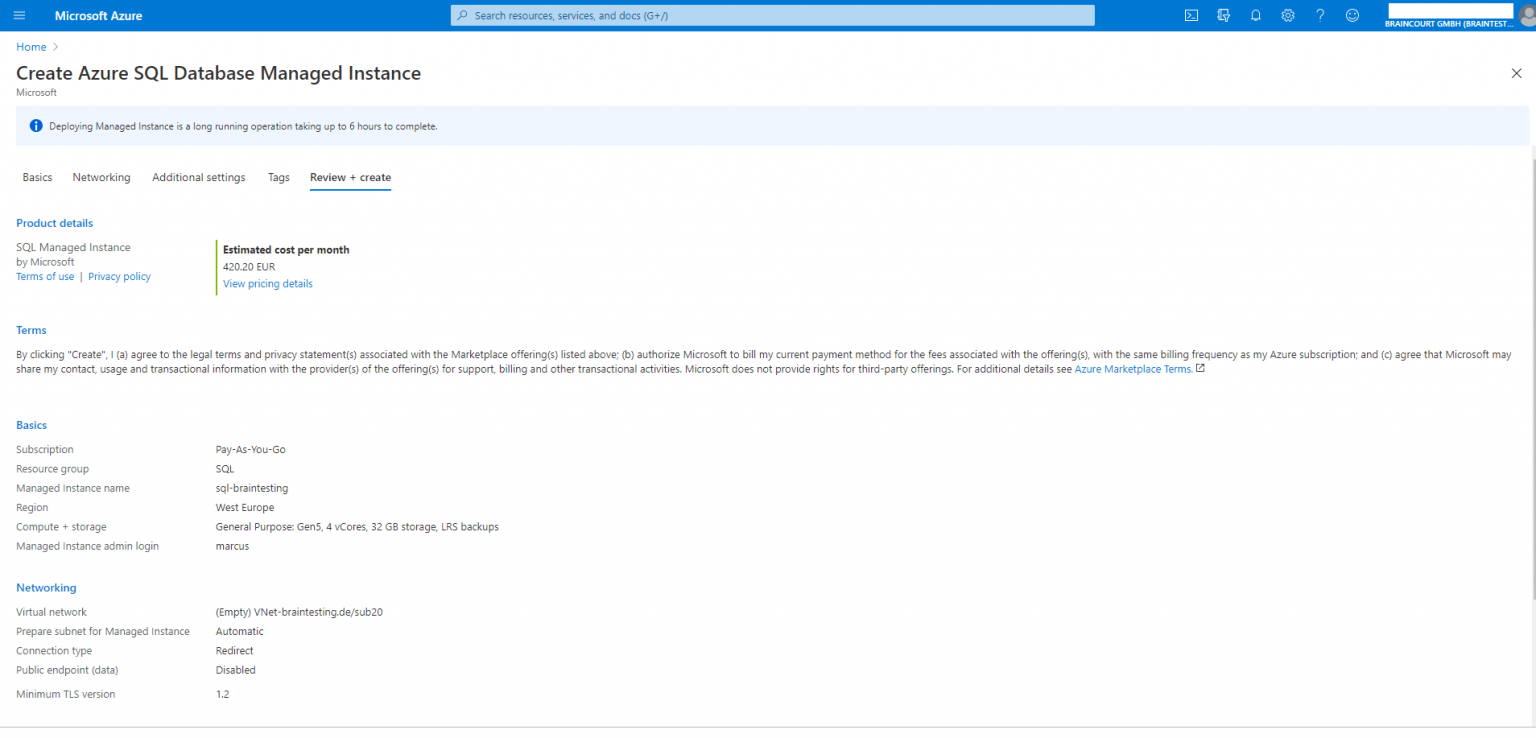Open the Help question mark menu
The height and width of the screenshot is (738, 1536).
(x=1319, y=15)
